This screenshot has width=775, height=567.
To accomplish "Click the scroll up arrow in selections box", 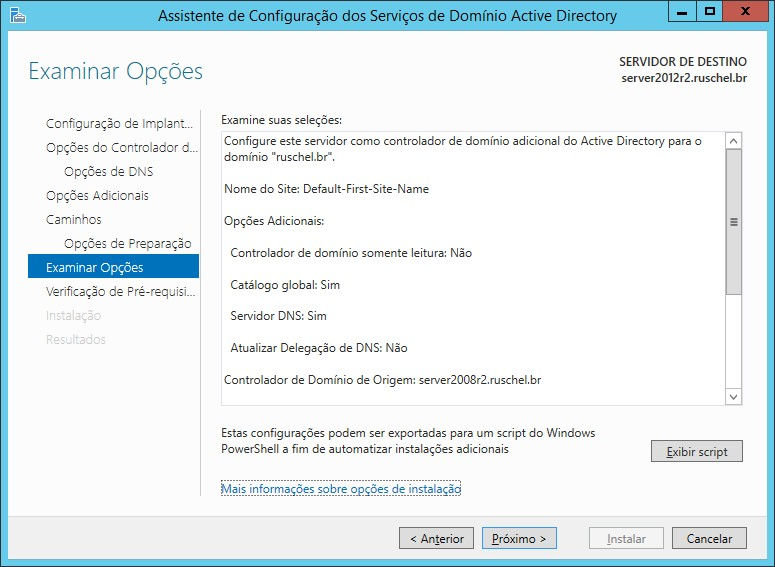I will point(733,141).
